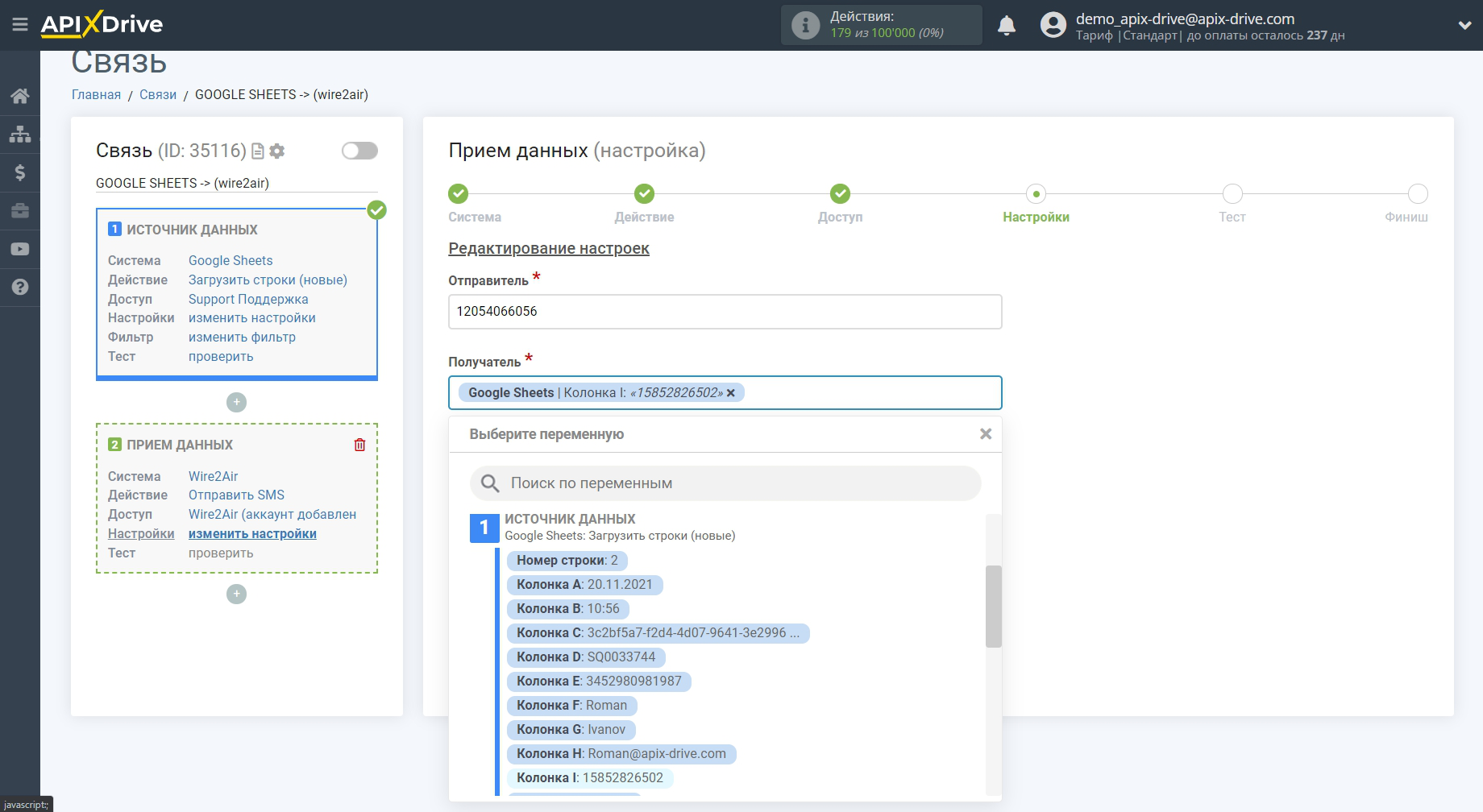Select variable Колонка G: Ivanov
1483x812 pixels.
click(571, 730)
